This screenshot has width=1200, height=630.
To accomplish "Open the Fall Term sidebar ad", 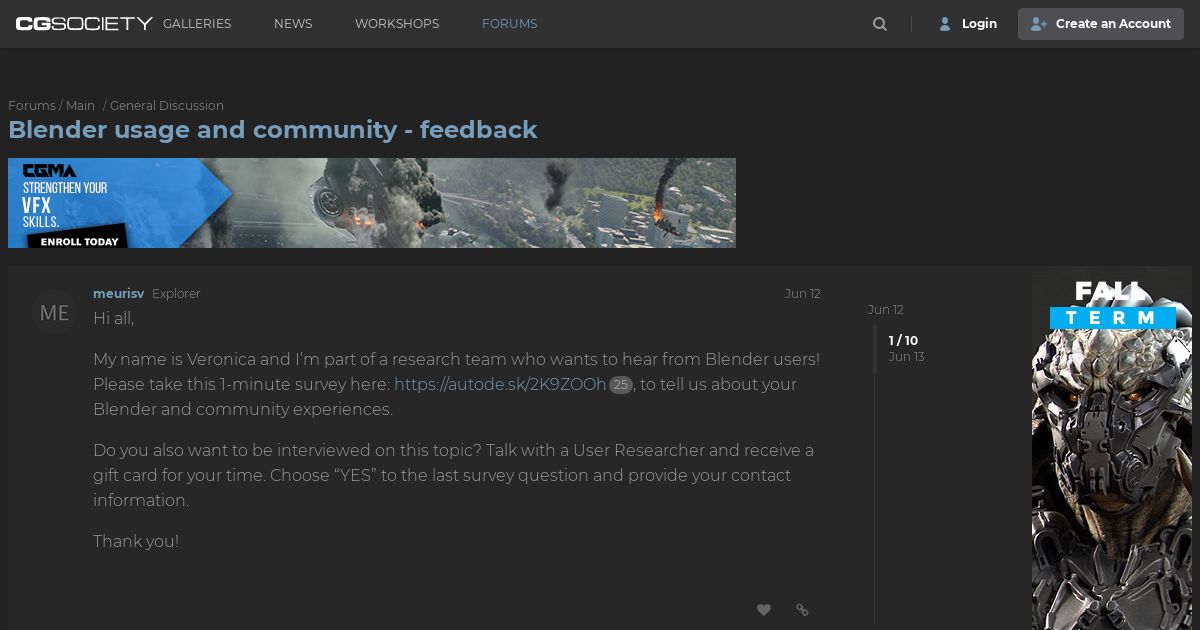I will [1112, 449].
